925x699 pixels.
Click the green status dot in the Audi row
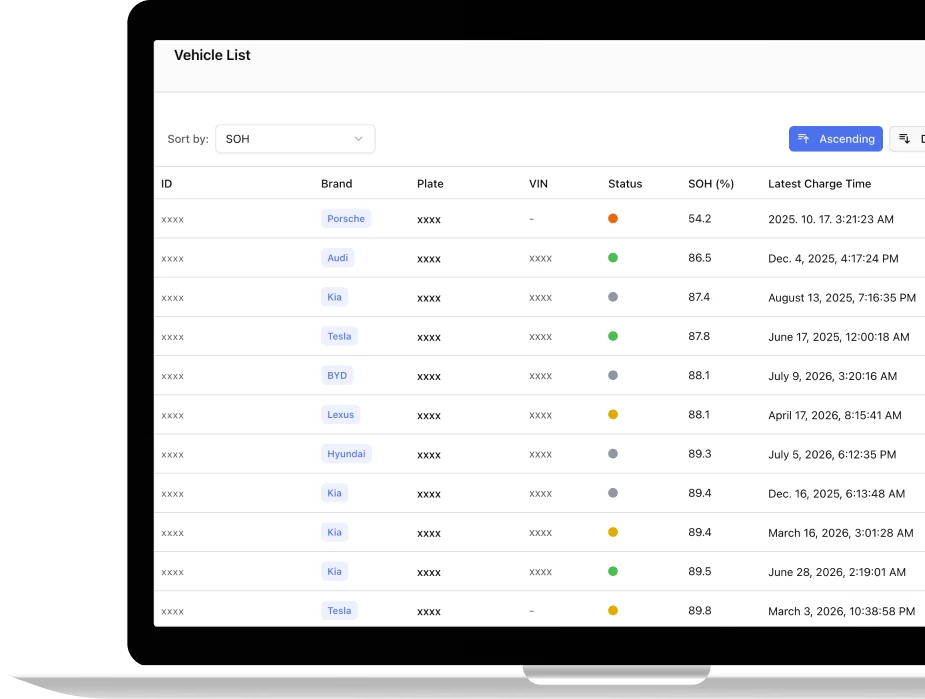click(x=613, y=258)
